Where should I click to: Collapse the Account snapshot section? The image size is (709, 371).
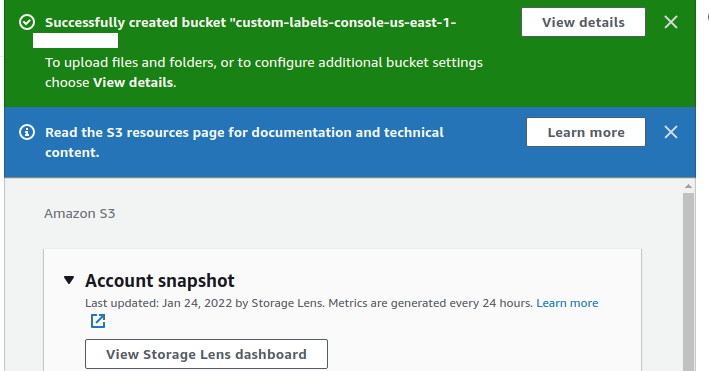[x=69, y=281]
